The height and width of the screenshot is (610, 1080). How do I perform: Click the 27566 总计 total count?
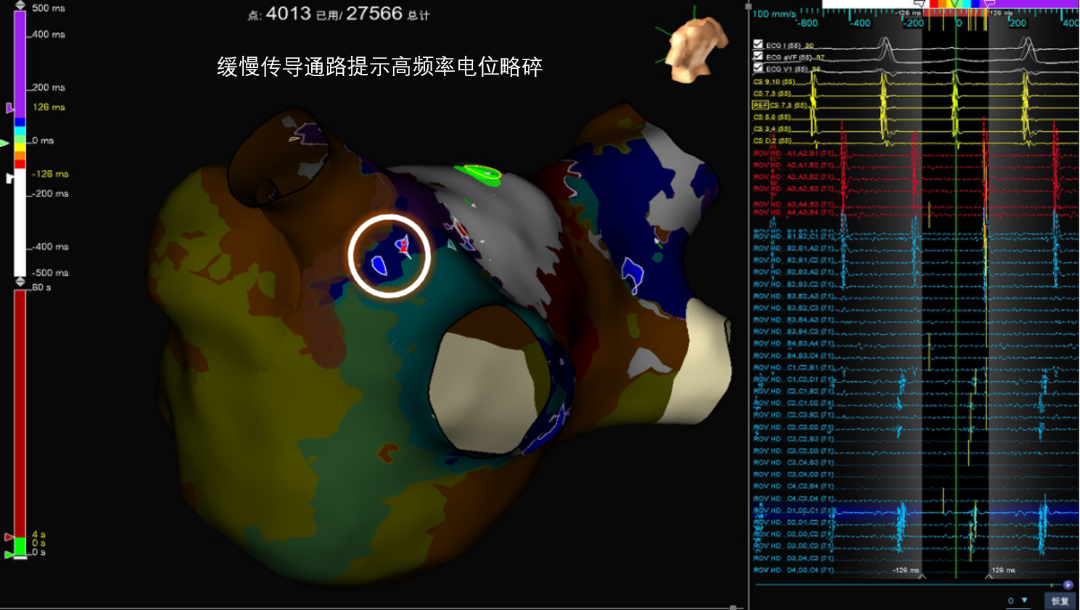pos(388,14)
